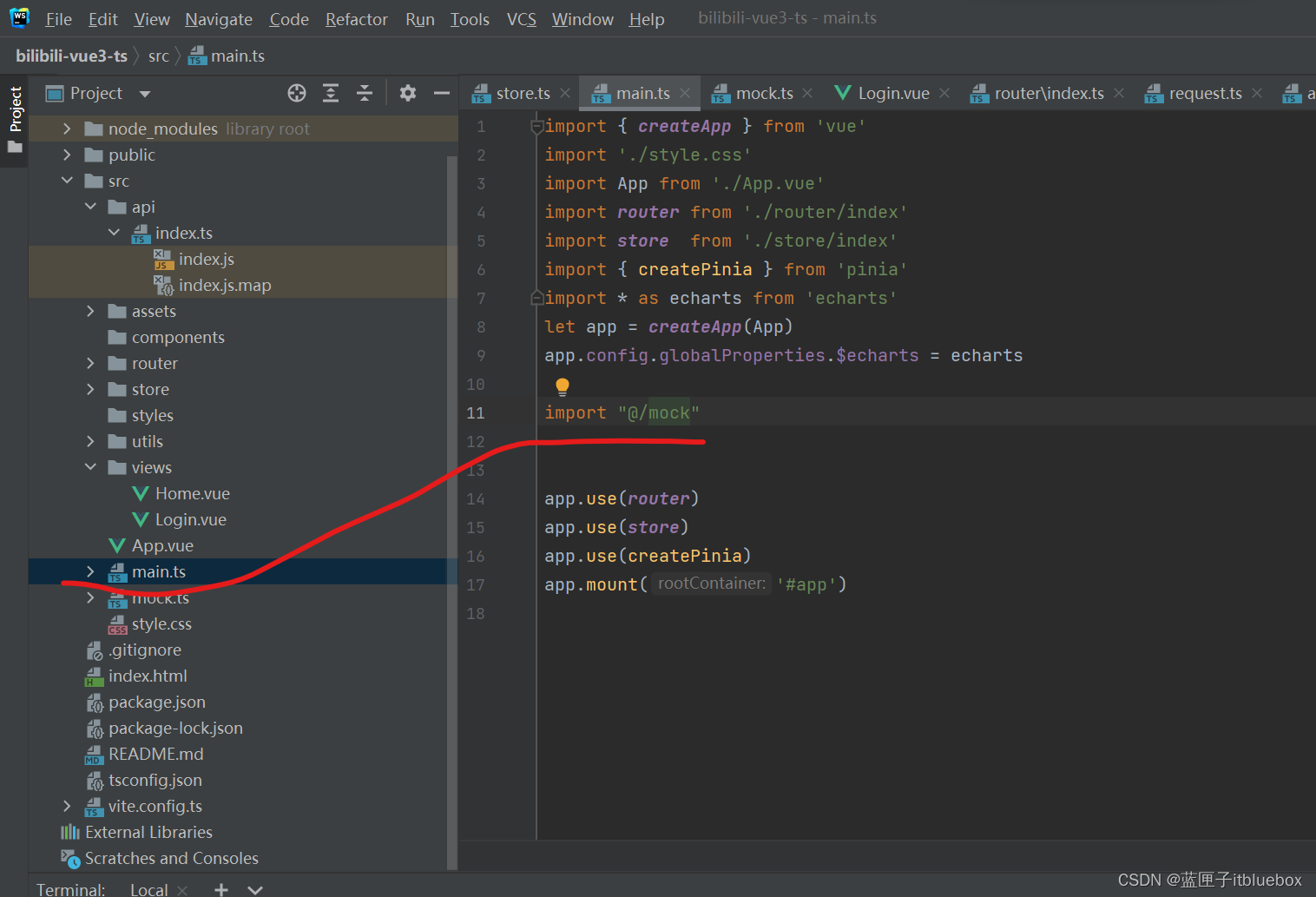The width and height of the screenshot is (1316, 897).
Task: Add a new terminal tab with plus icon
Action: tap(221, 889)
